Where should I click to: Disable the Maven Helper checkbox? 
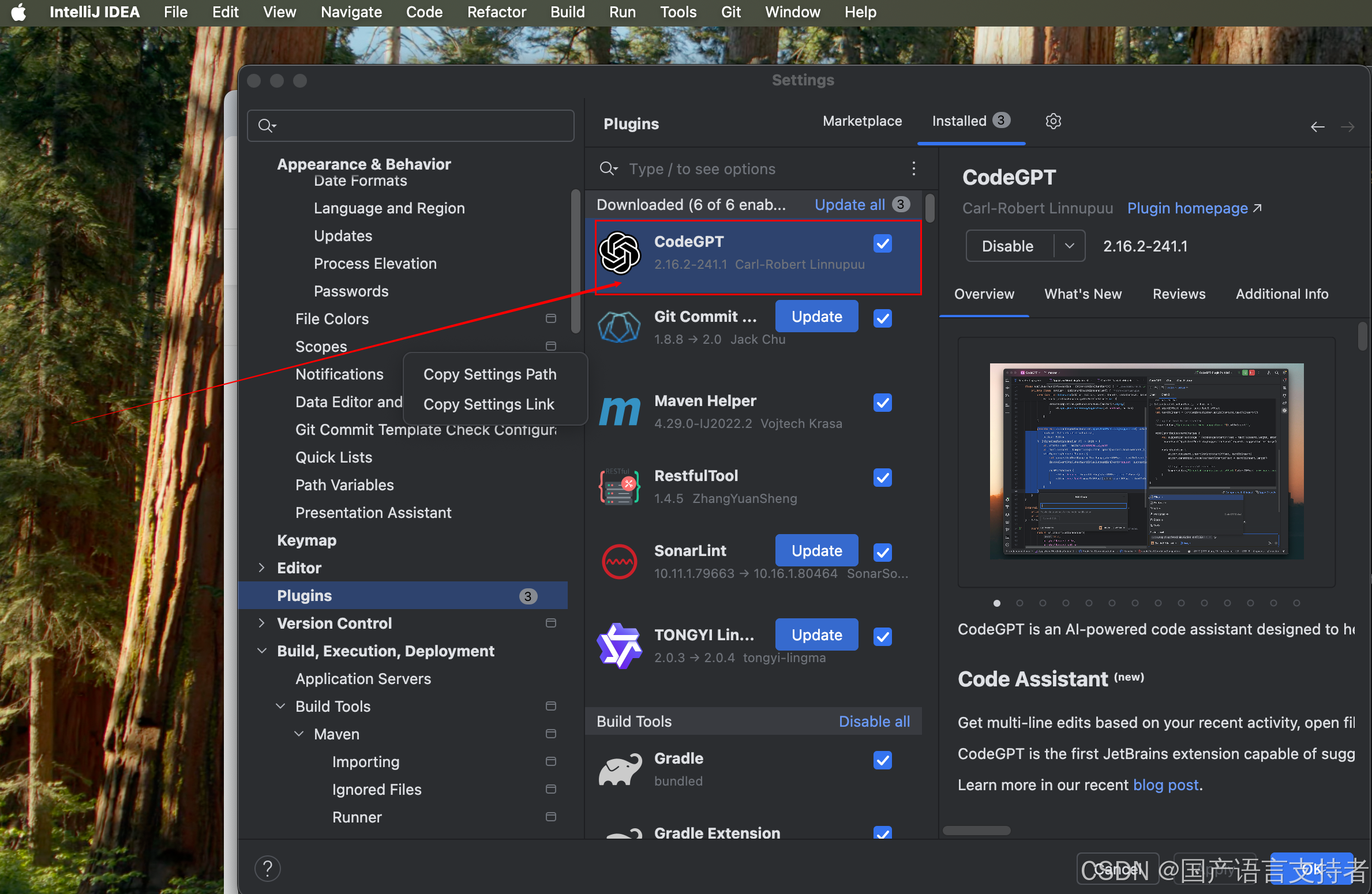[x=882, y=403]
